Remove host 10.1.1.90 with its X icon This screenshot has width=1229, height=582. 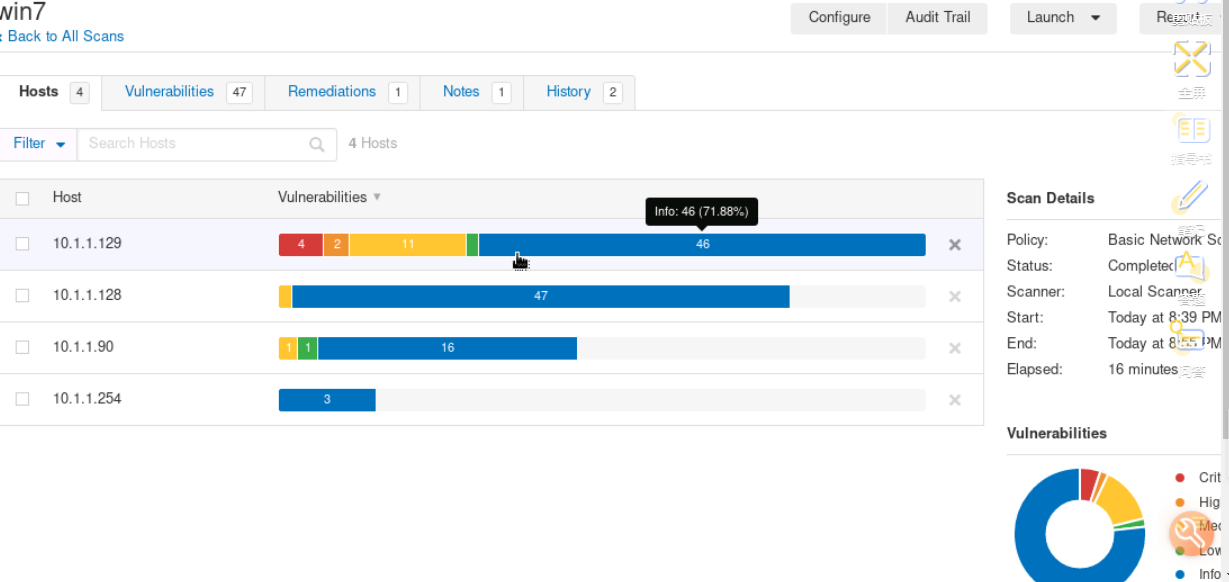955,348
